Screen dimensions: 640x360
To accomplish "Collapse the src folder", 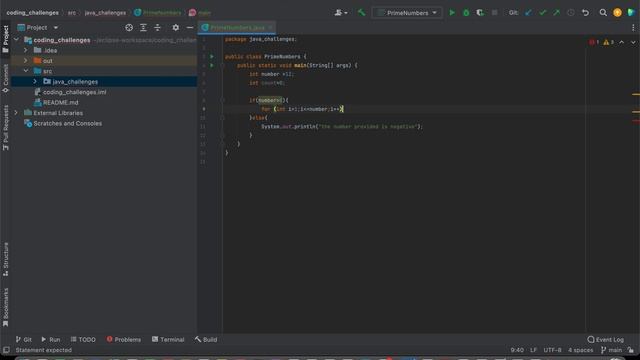I will 26,71.
